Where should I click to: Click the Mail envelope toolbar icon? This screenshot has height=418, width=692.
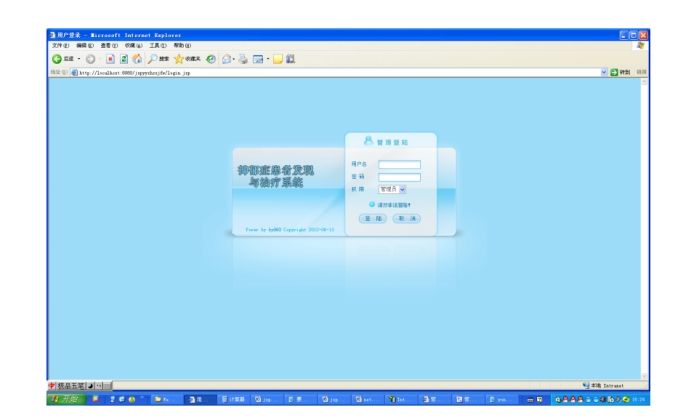coord(226,59)
